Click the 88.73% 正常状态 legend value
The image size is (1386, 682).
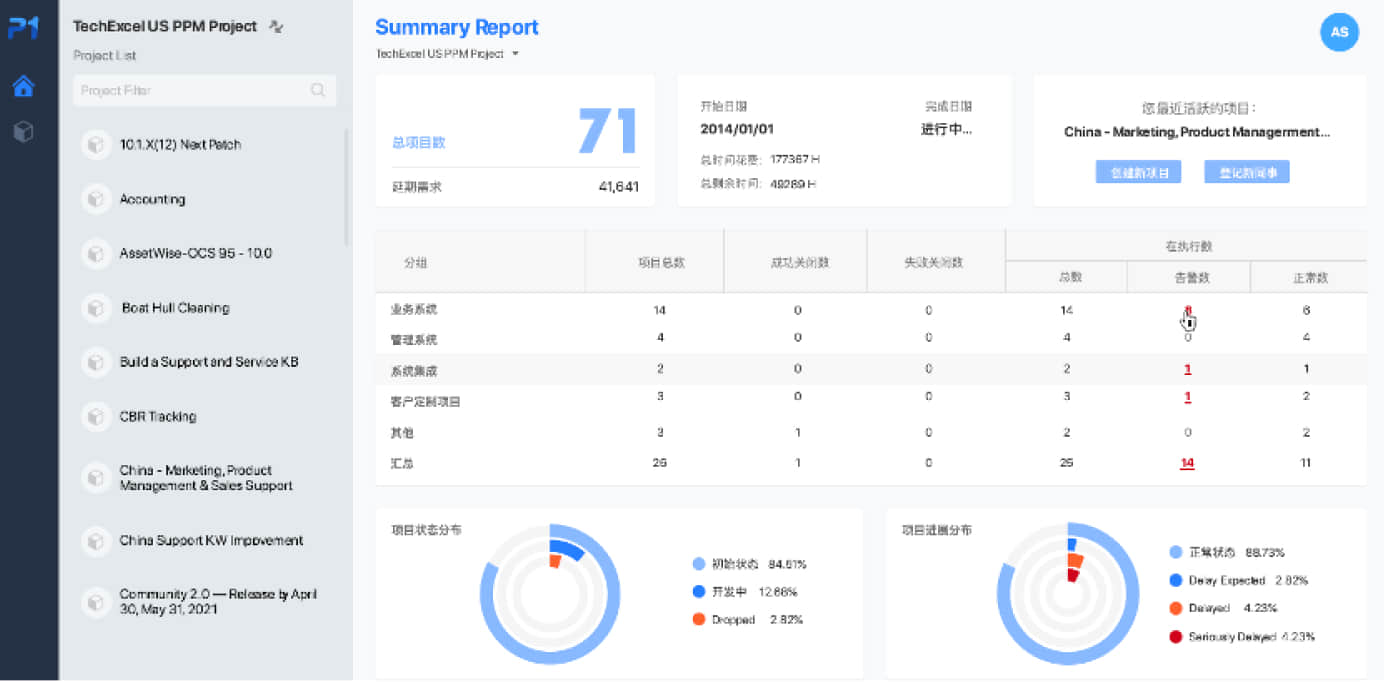pos(1266,552)
